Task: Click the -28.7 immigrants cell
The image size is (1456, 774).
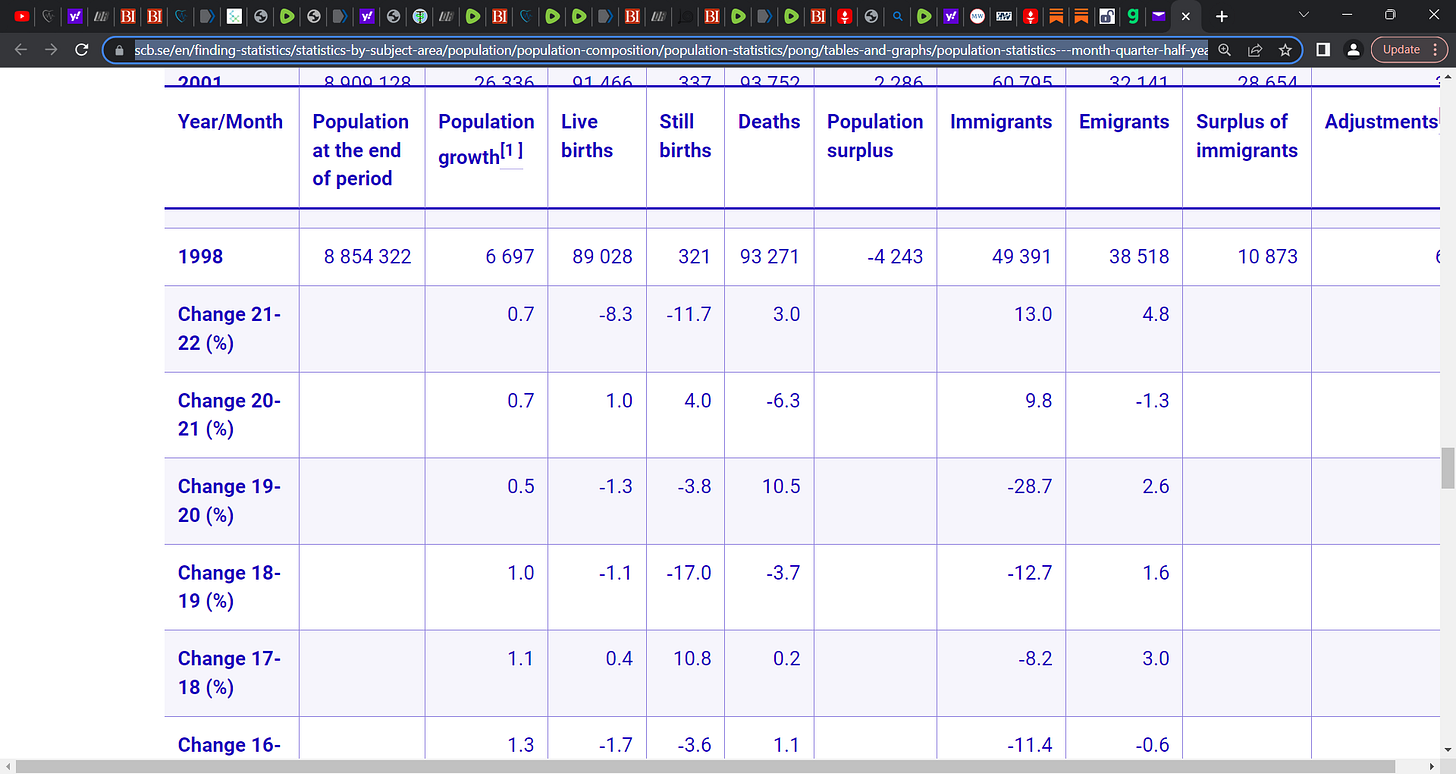Action: click(x=1029, y=487)
